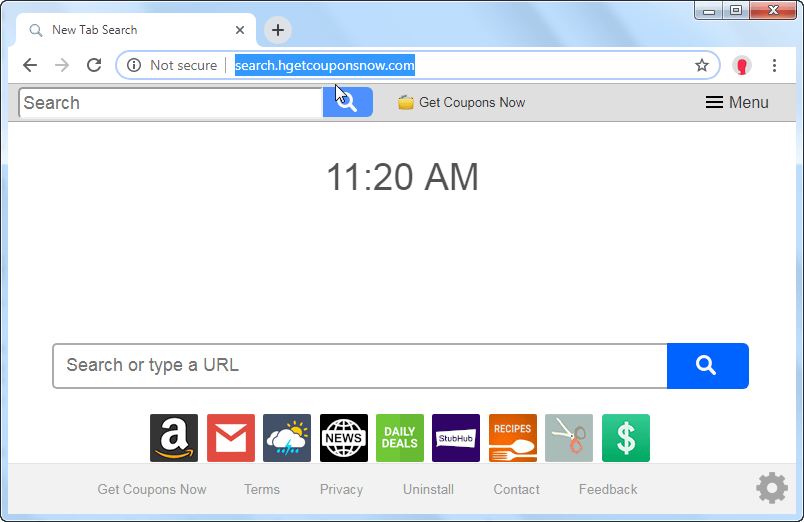Screen dimensions: 804x522
Task: Open Chrome's three-dot options menu
Action: [x=774, y=65]
